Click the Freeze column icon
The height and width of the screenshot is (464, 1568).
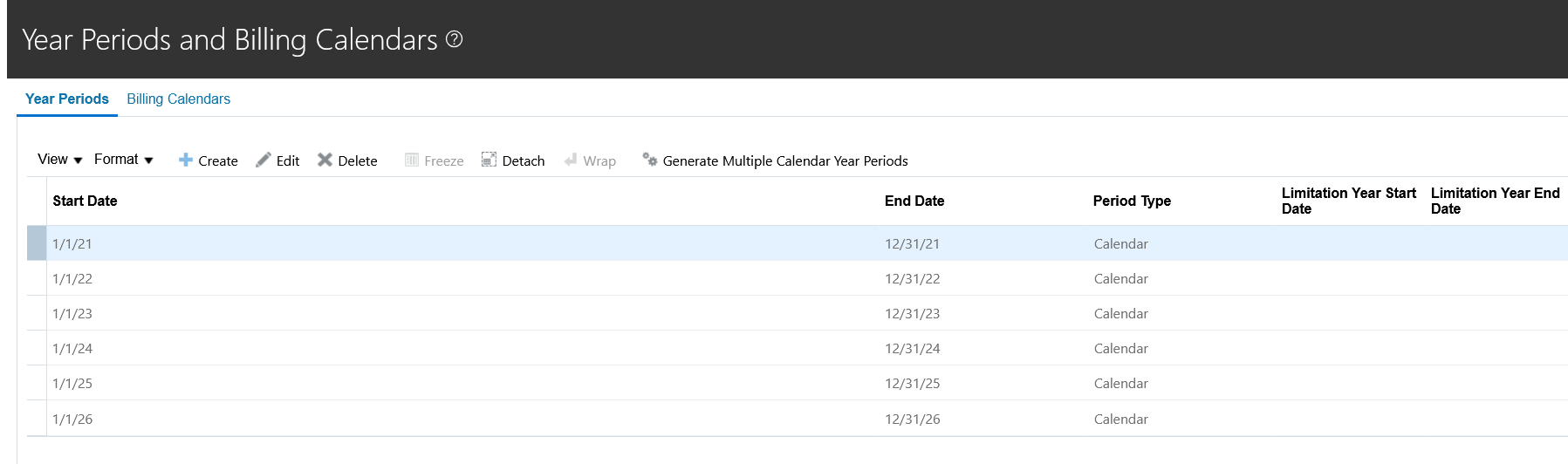click(x=412, y=160)
